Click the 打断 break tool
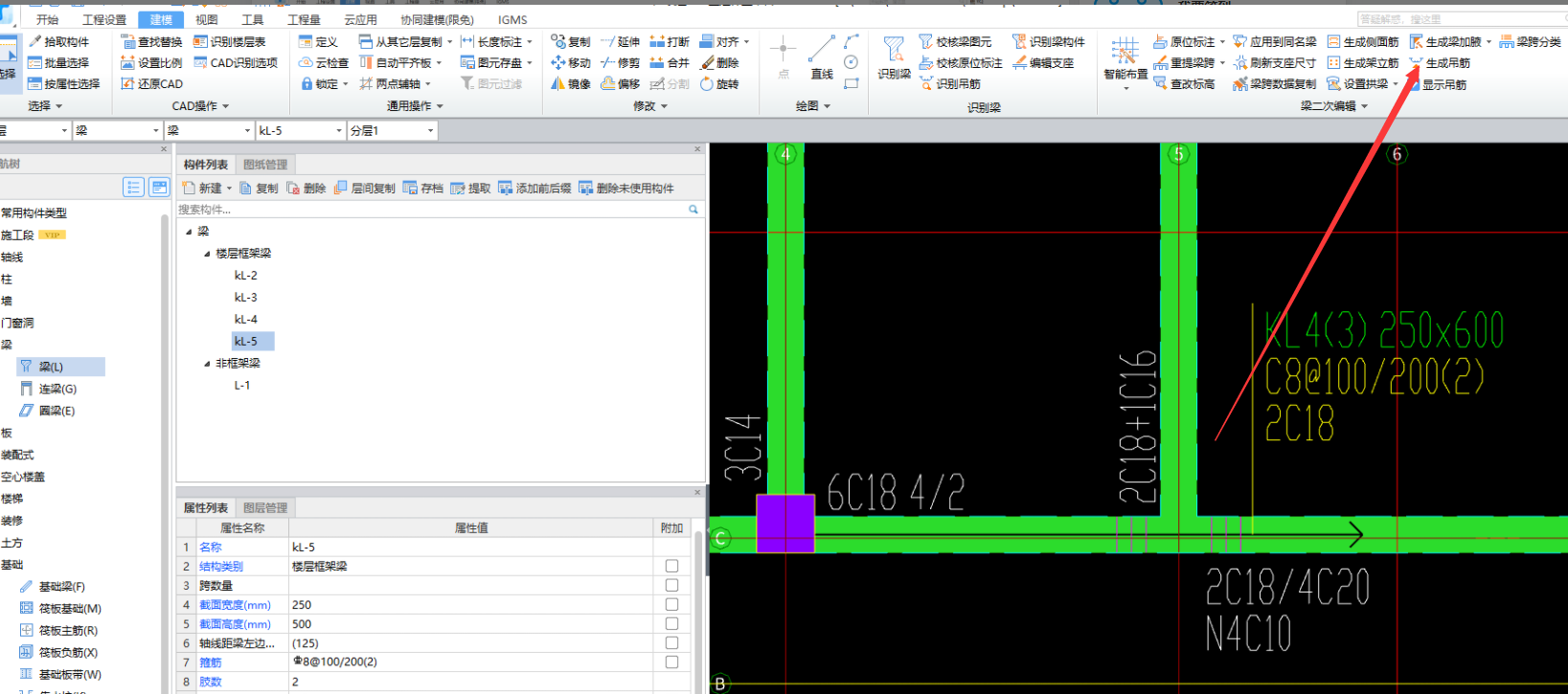The image size is (1568, 694). coord(670,41)
